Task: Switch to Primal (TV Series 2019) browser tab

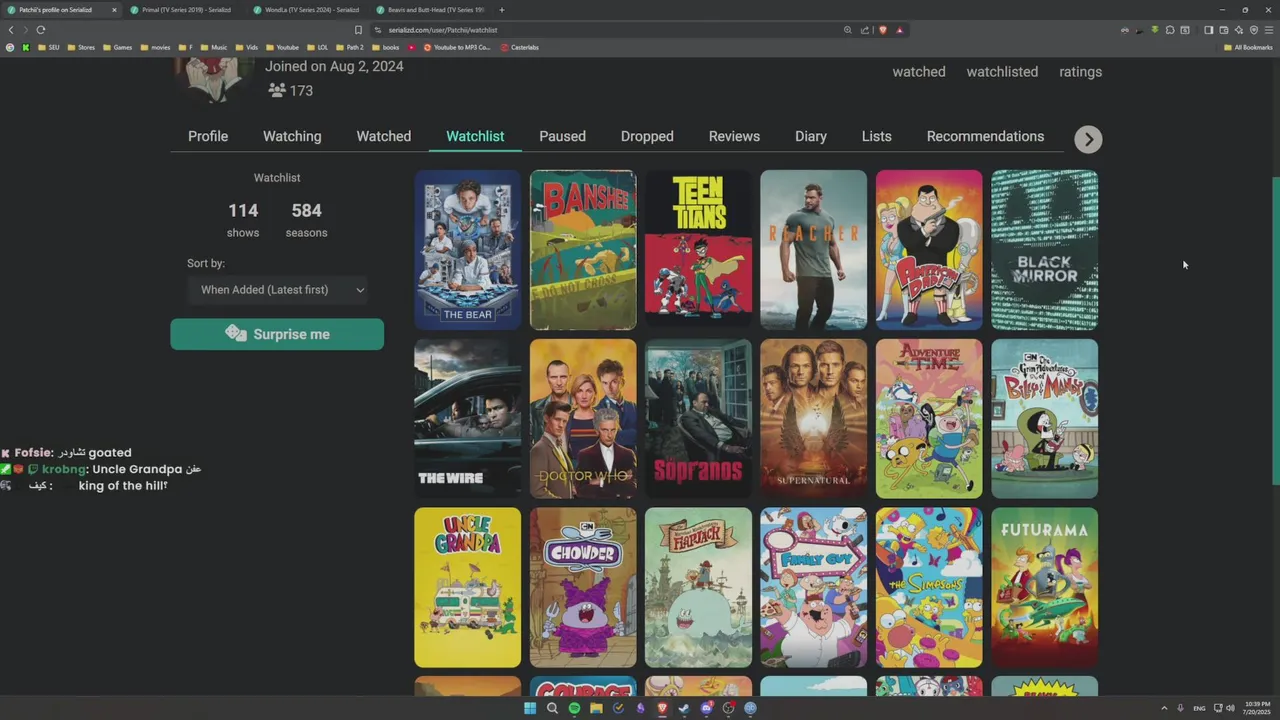Action: [x=184, y=10]
